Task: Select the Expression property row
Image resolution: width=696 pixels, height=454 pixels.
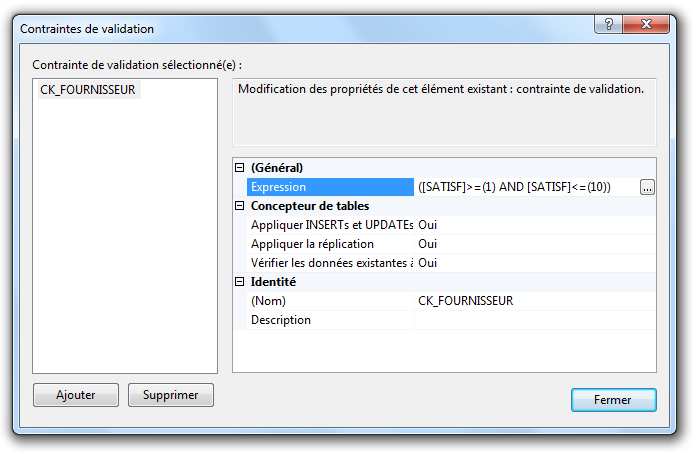Action: (329, 187)
